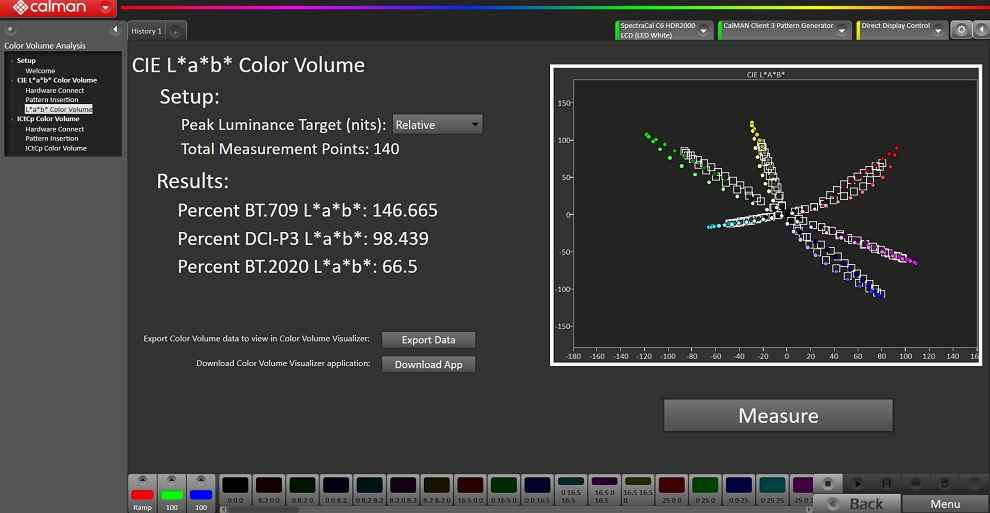The width and height of the screenshot is (990, 513).
Task: Select the 0 0 8.2 blue patch
Action: point(335,490)
